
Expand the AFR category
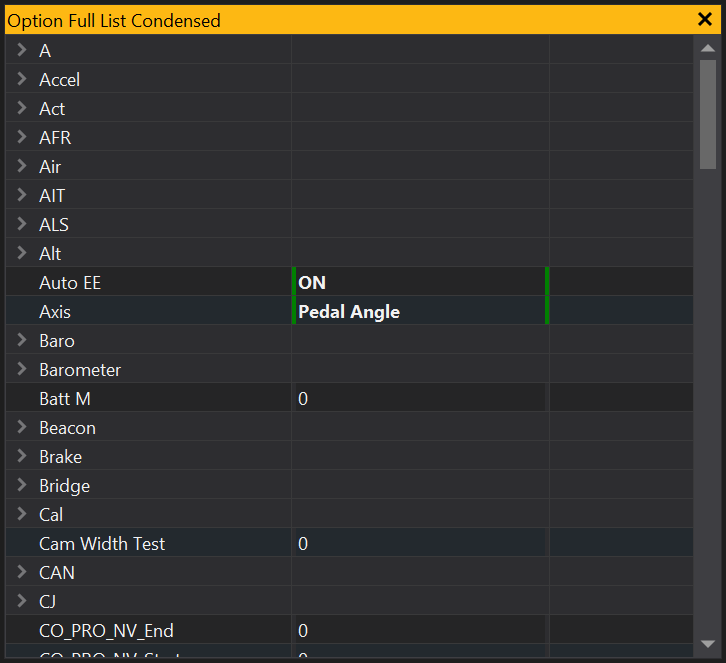(x=21, y=137)
